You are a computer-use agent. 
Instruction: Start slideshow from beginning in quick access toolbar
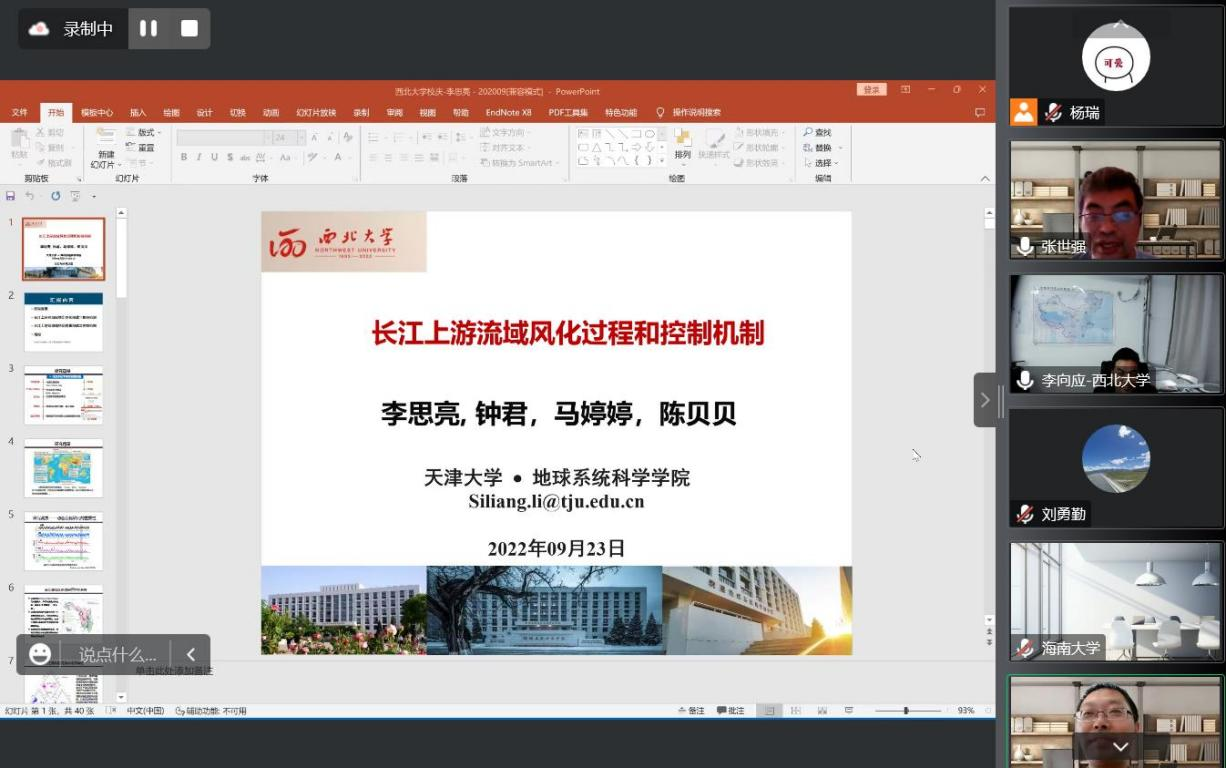[x=75, y=196]
